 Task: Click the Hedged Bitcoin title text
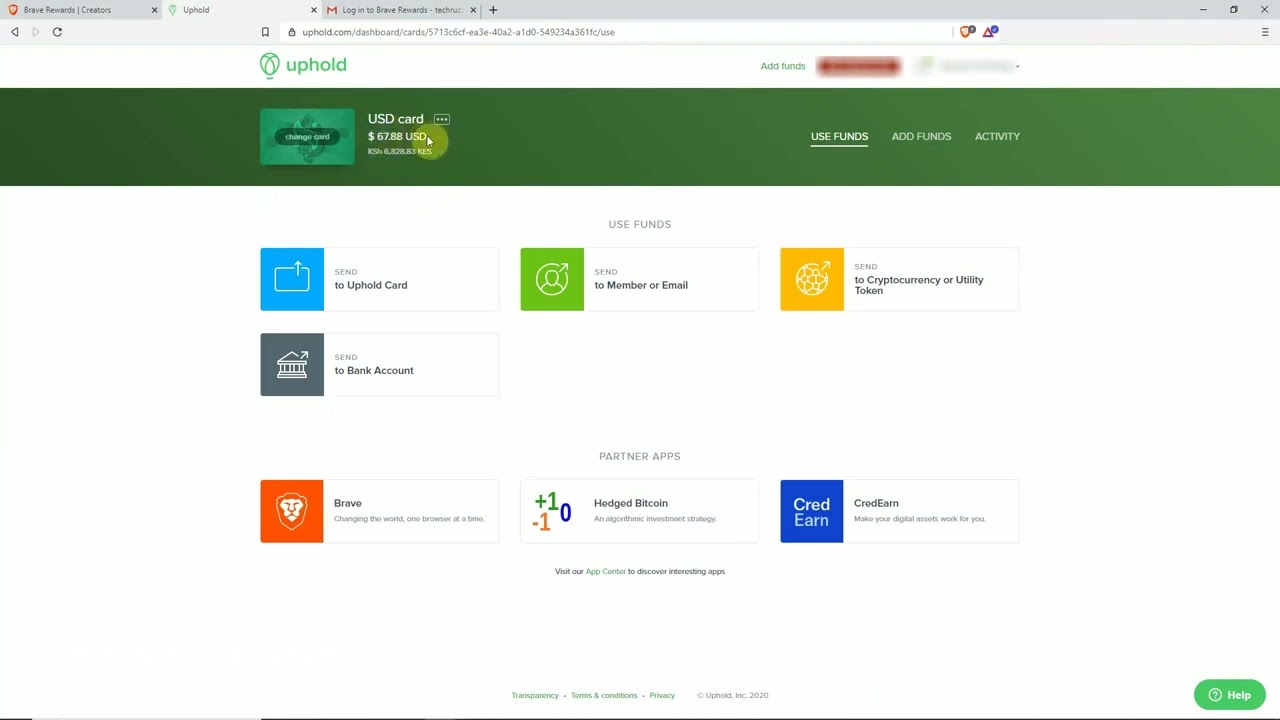coord(631,503)
